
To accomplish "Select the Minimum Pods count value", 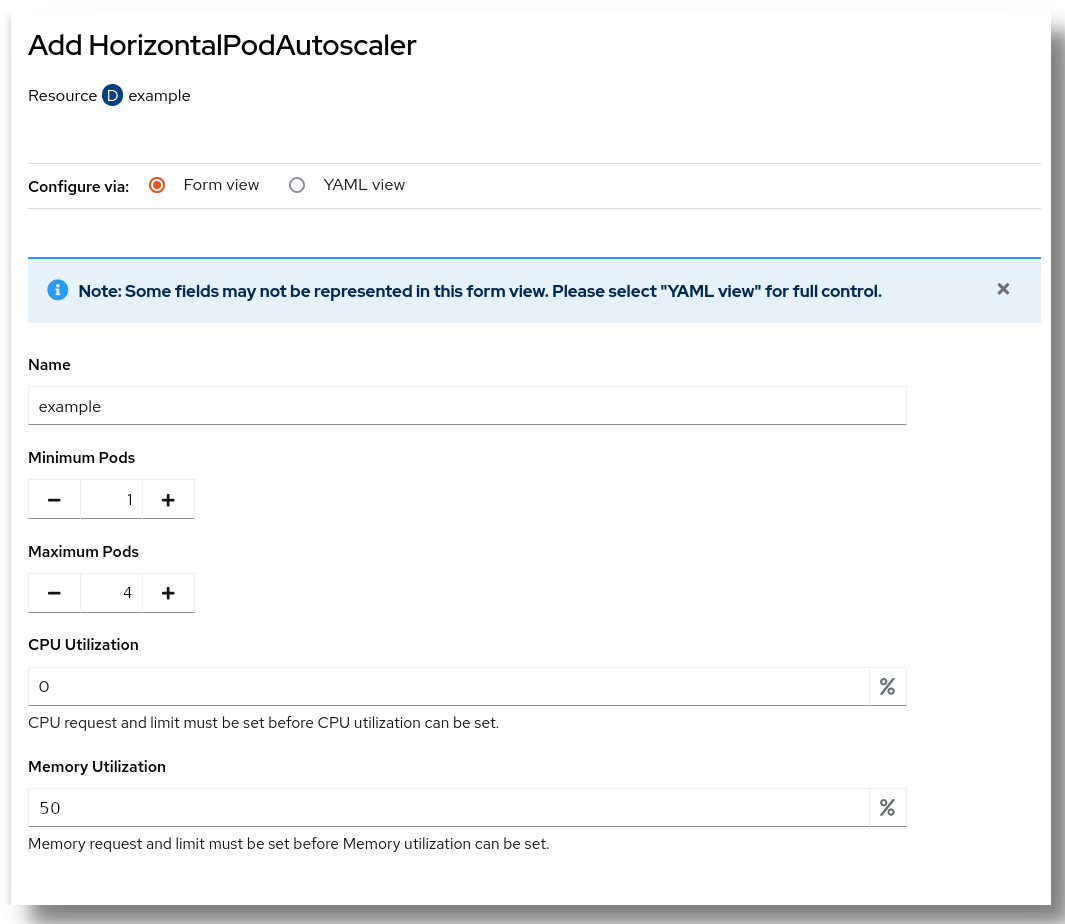I will tap(111, 498).
